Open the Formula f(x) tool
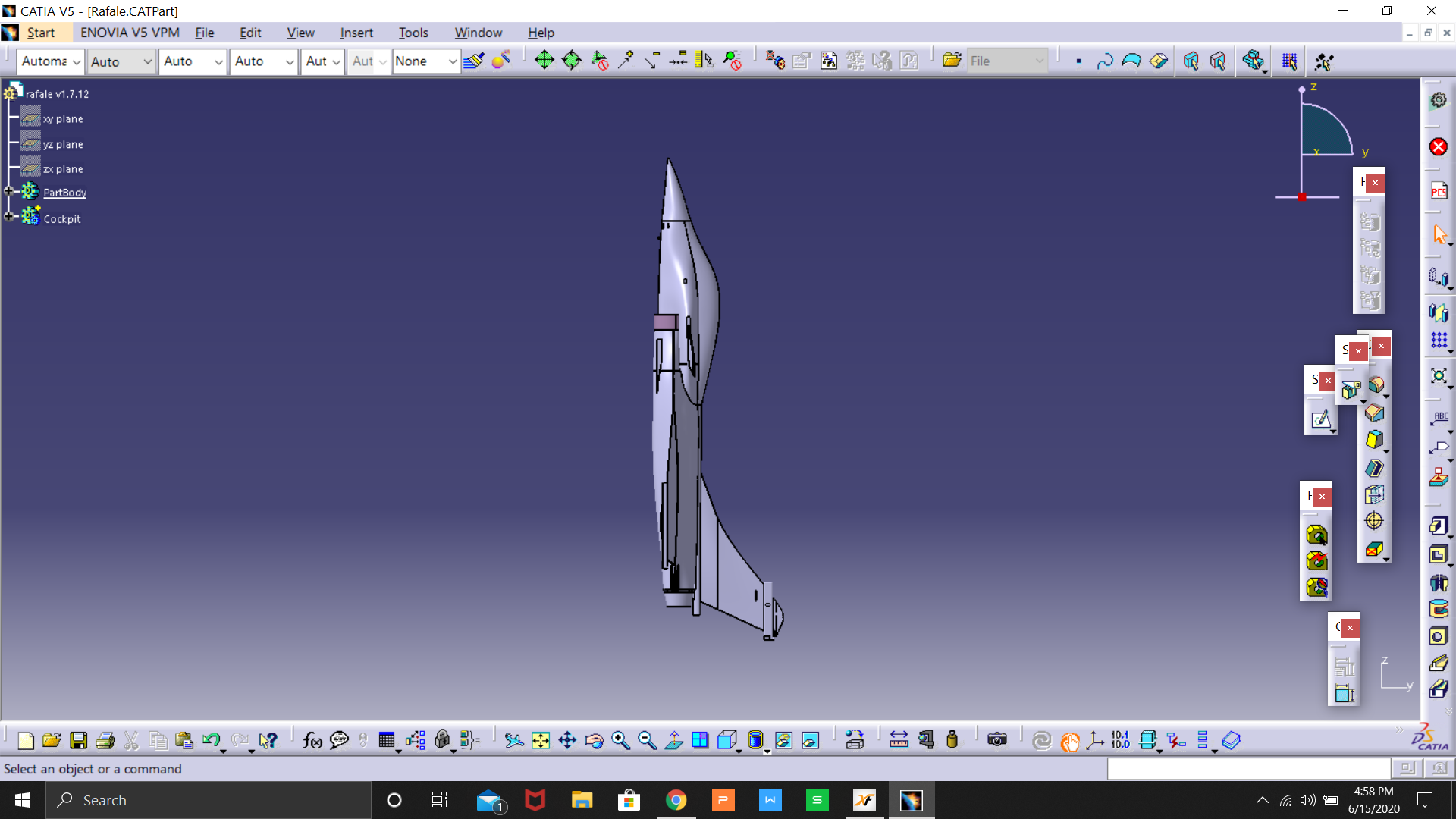This screenshot has width=1456, height=819. (312, 740)
